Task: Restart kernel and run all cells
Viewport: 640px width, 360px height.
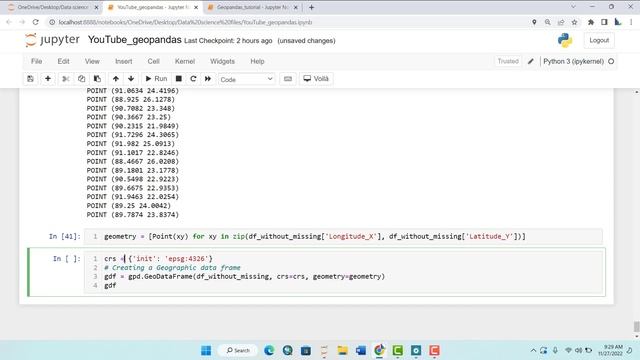Action: tap(208, 79)
